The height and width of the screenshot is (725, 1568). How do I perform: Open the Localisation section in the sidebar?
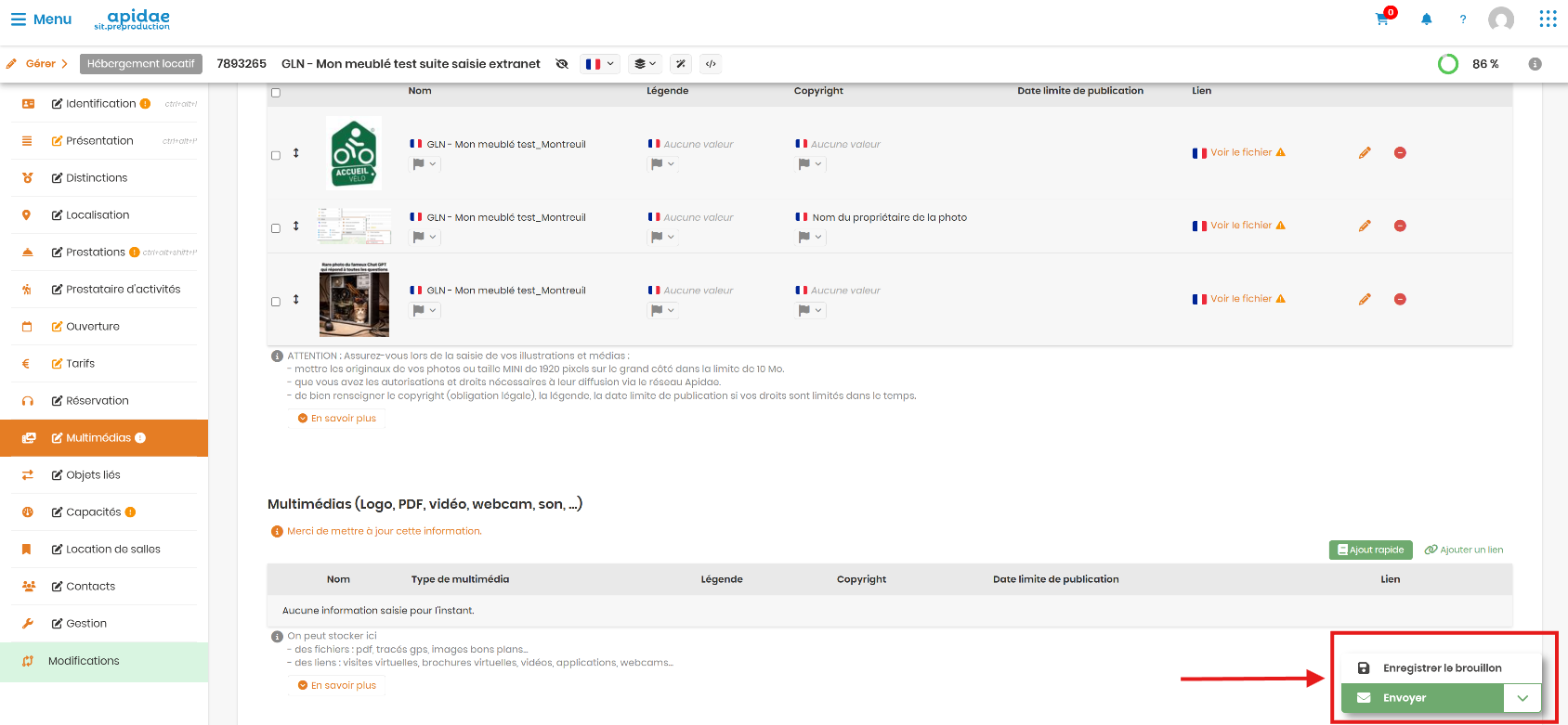tap(98, 214)
